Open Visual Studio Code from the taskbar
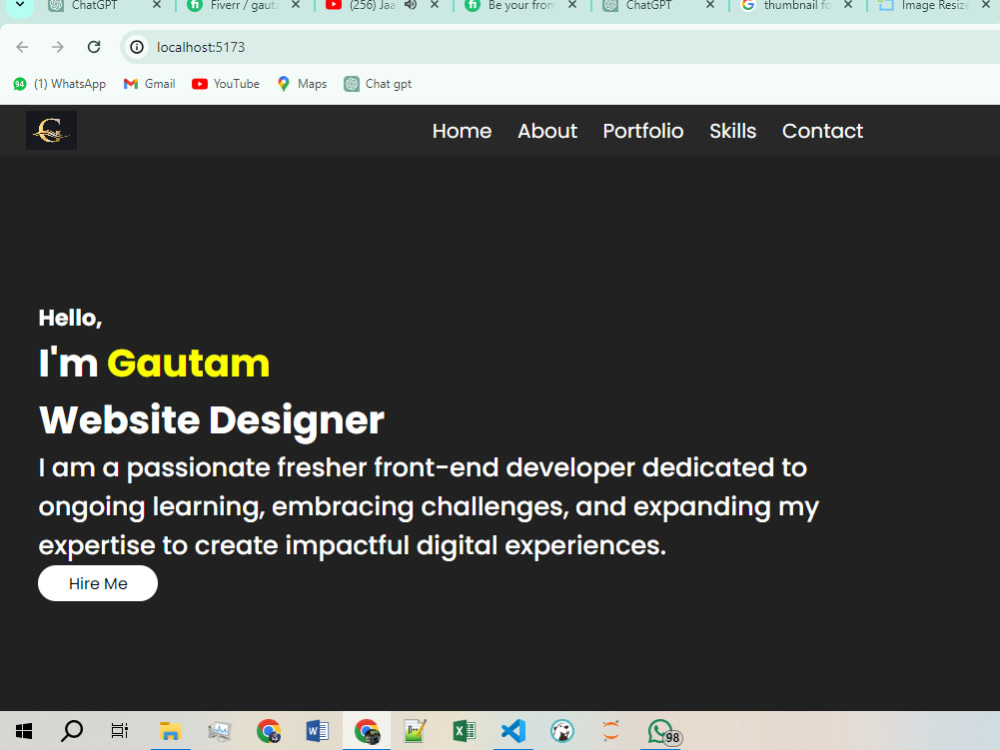The width and height of the screenshot is (1000, 750). [513, 731]
